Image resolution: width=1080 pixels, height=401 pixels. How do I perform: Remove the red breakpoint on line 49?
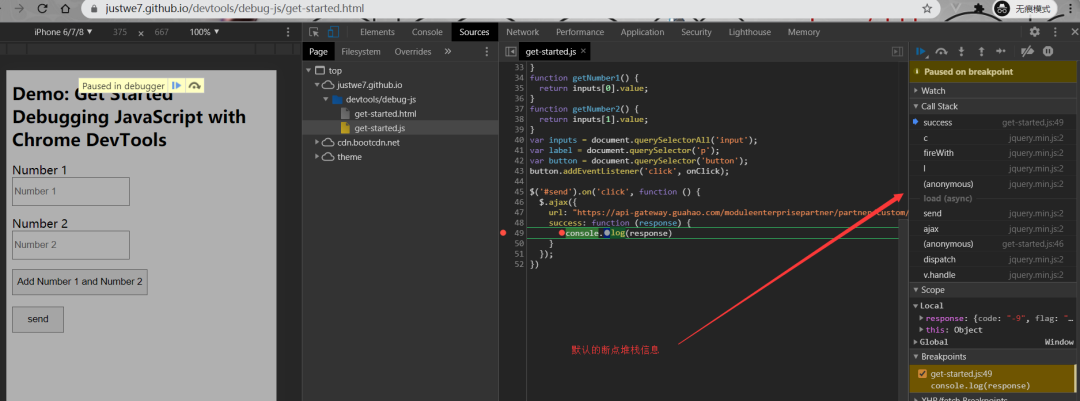(503, 233)
